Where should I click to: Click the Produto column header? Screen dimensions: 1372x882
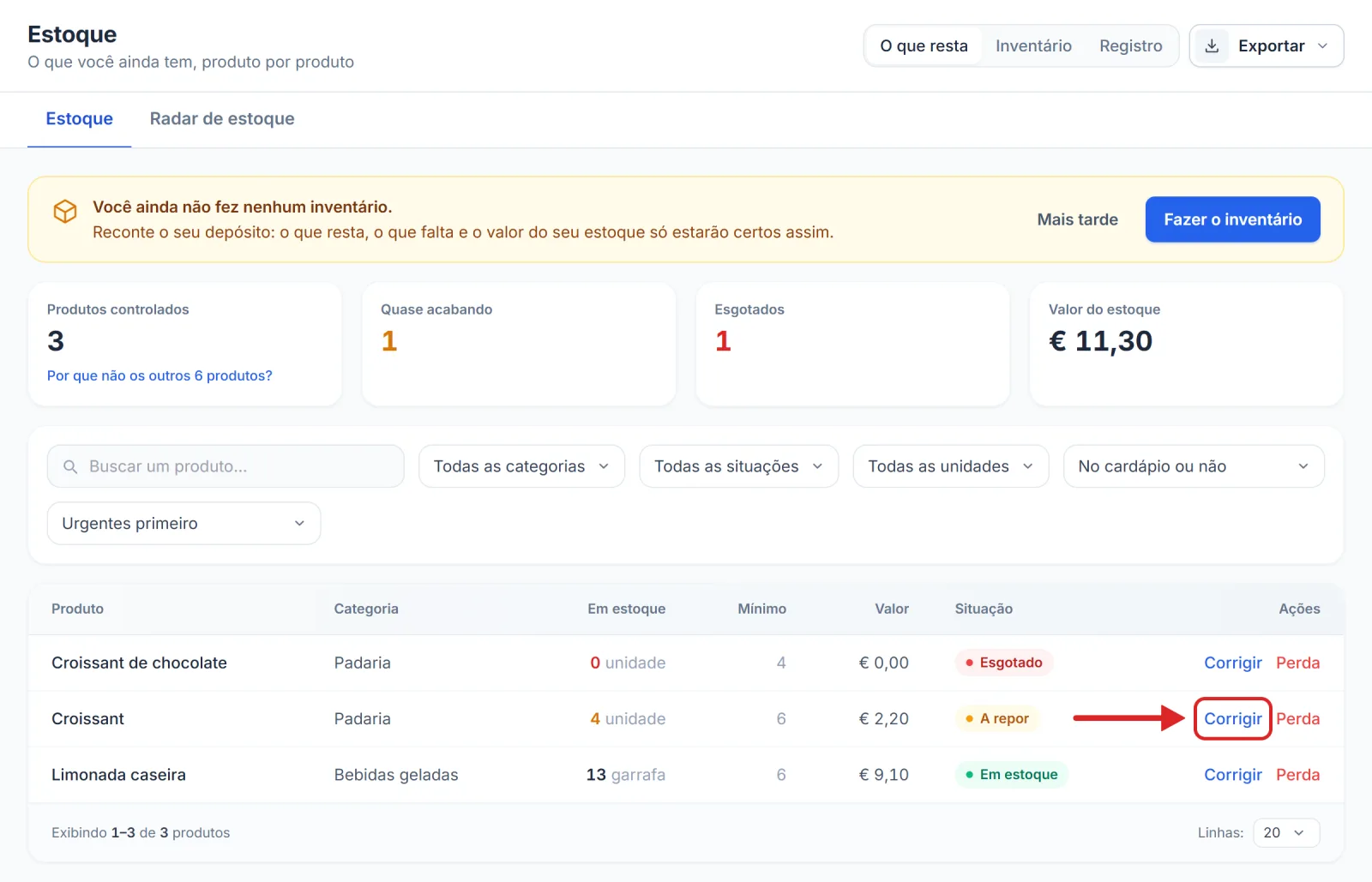77,609
